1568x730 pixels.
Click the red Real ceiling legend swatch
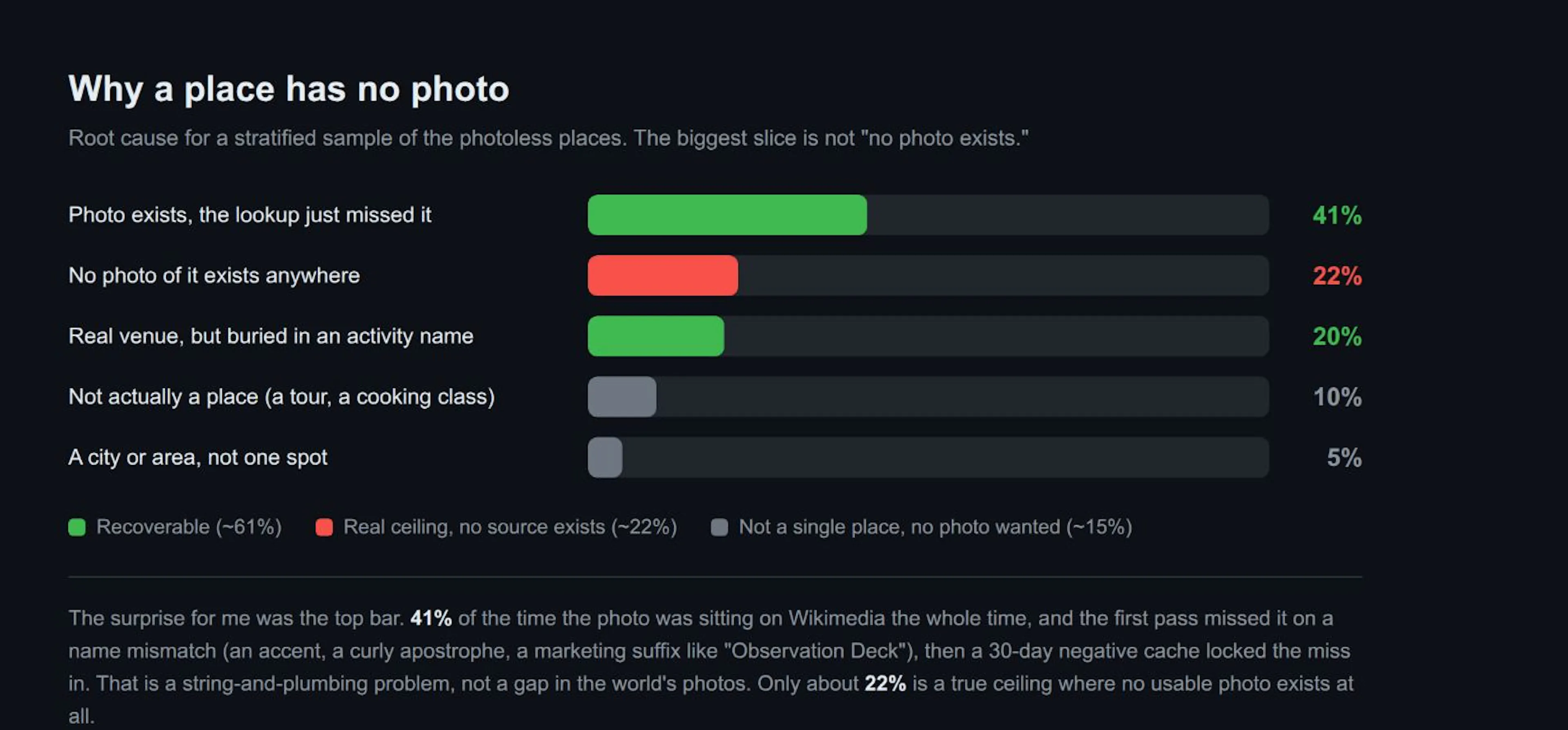(x=324, y=527)
